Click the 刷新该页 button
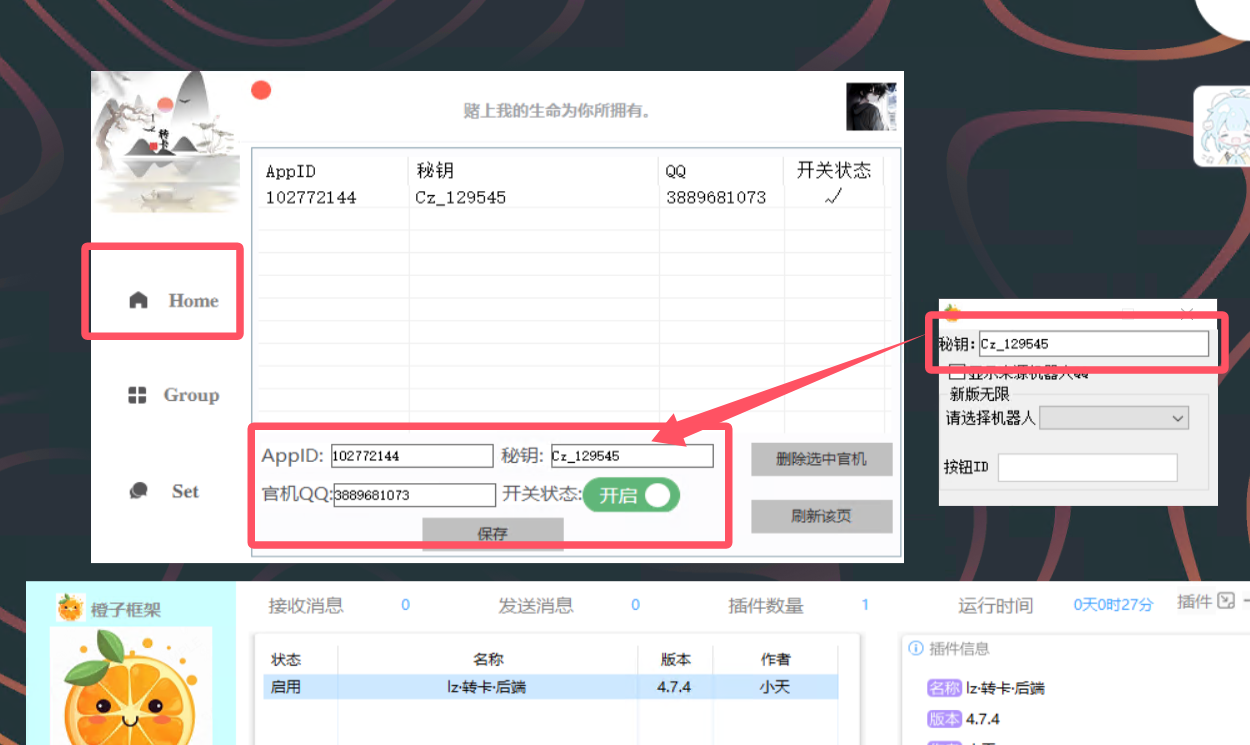Screen dimensions: 1250x745 [x=821, y=516]
